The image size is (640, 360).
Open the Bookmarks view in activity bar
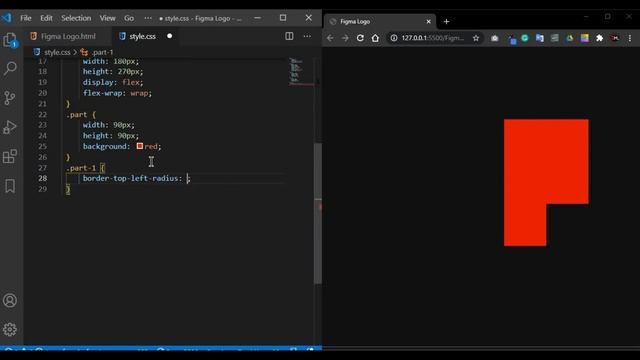pos(10,186)
